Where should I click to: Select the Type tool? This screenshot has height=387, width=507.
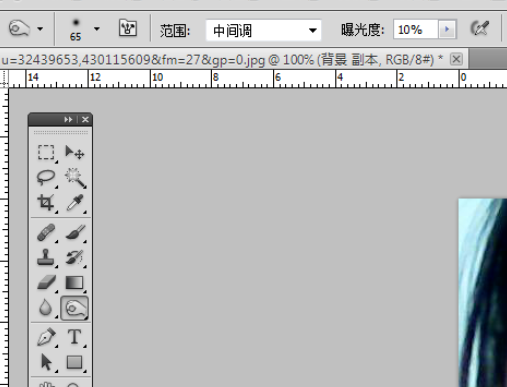(74, 337)
